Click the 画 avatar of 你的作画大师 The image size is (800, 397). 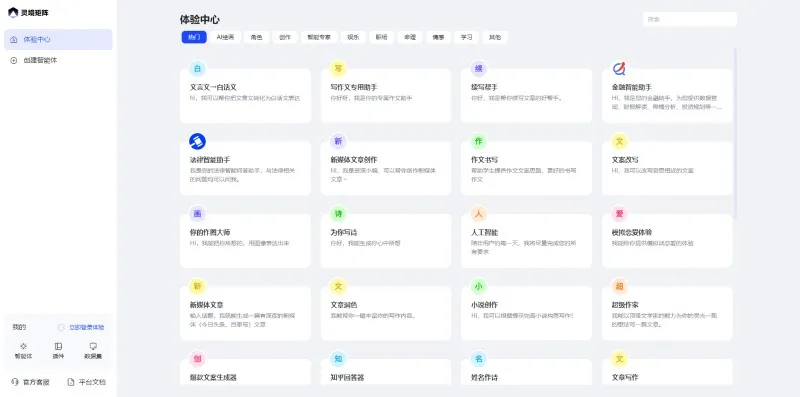(197, 213)
